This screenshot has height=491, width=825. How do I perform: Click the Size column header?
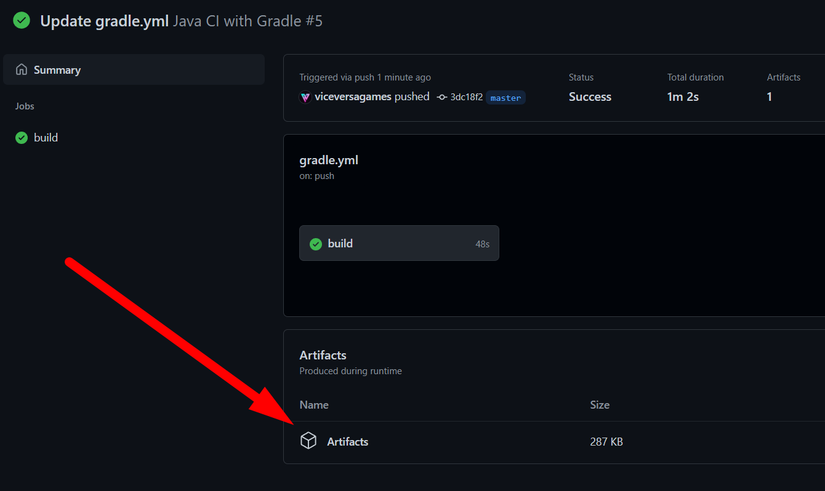pos(599,405)
